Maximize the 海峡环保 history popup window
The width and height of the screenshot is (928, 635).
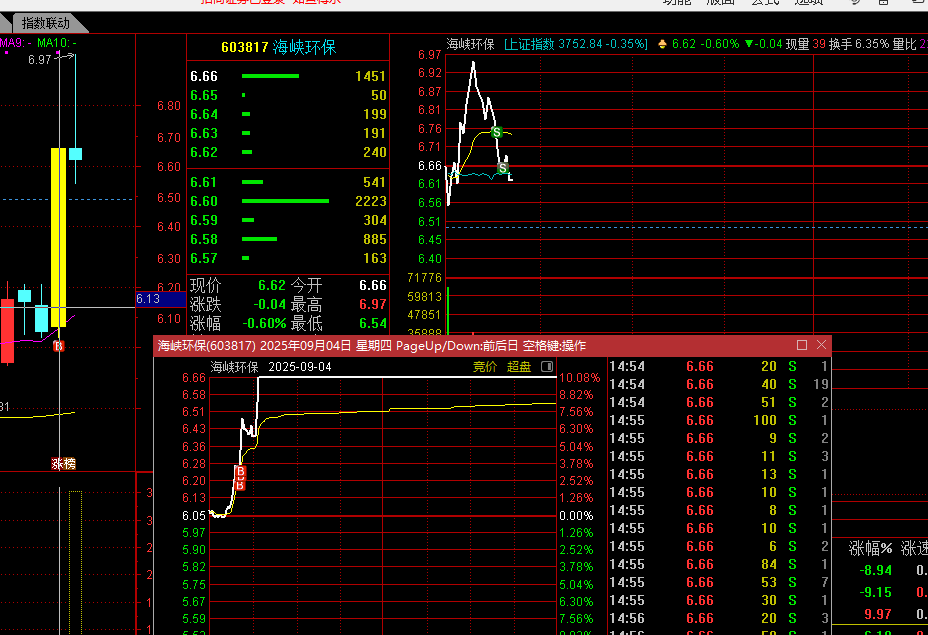(802, 345)
